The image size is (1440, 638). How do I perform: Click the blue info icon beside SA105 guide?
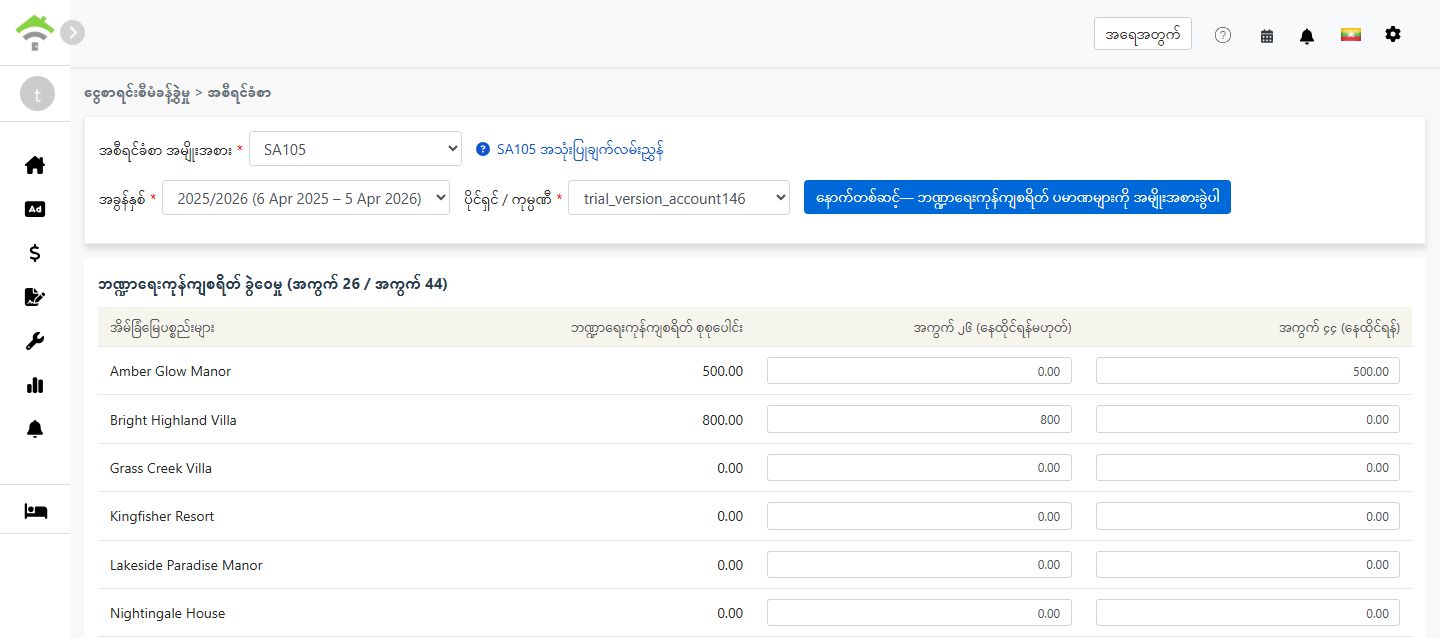point(483,149)
